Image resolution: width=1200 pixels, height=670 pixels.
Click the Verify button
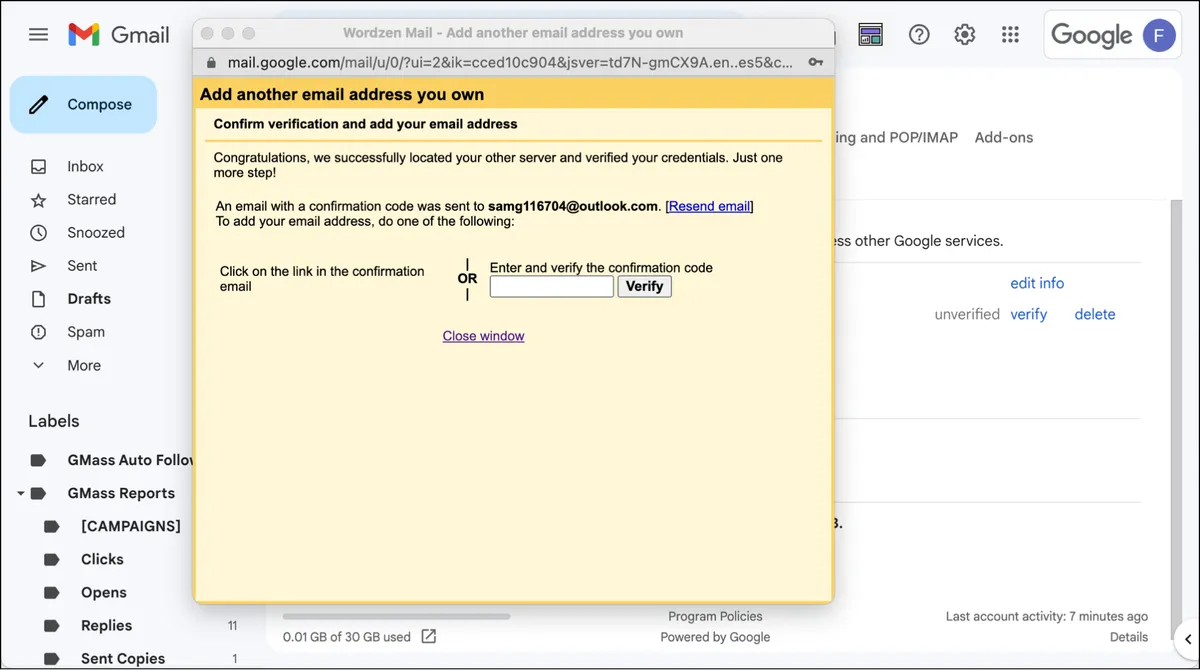coord(645,287)
